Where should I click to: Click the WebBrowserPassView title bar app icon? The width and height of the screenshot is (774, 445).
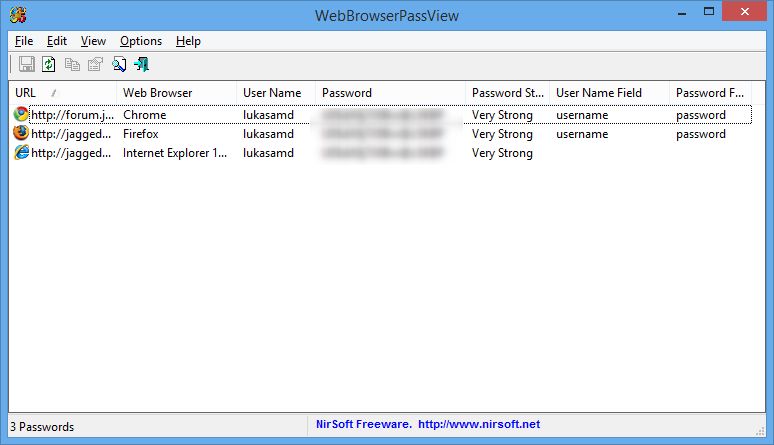click(19, 14)
